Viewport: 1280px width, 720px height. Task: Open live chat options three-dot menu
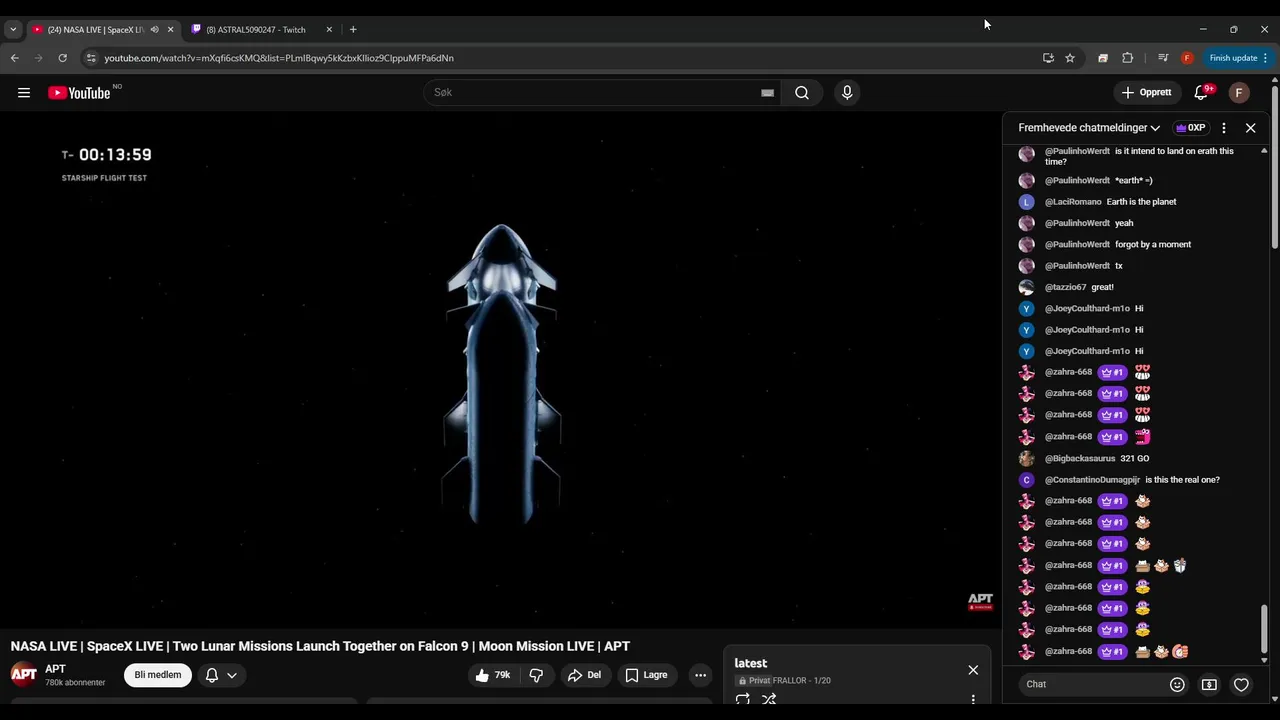(x=1223, y=128)
